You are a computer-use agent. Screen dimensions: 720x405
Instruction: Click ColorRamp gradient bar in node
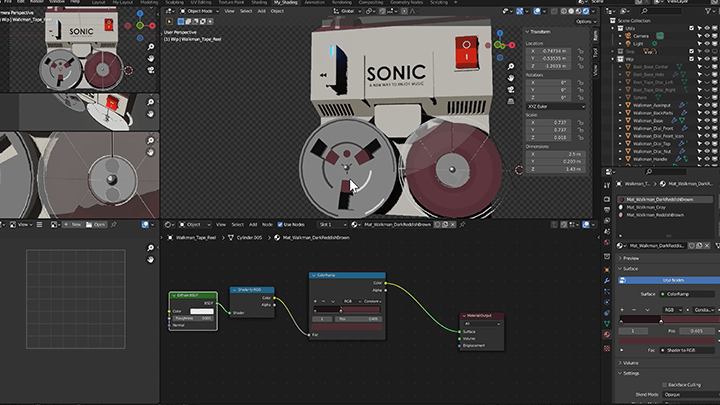pos(347,310)
